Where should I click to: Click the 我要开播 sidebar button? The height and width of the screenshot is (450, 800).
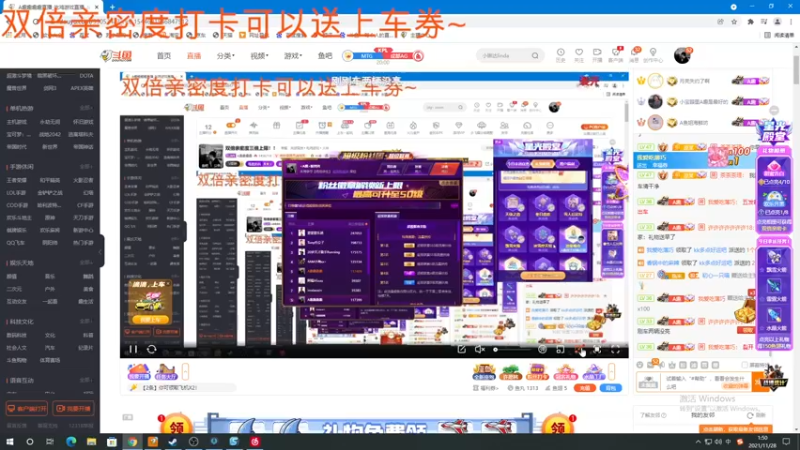coord(73,408)
